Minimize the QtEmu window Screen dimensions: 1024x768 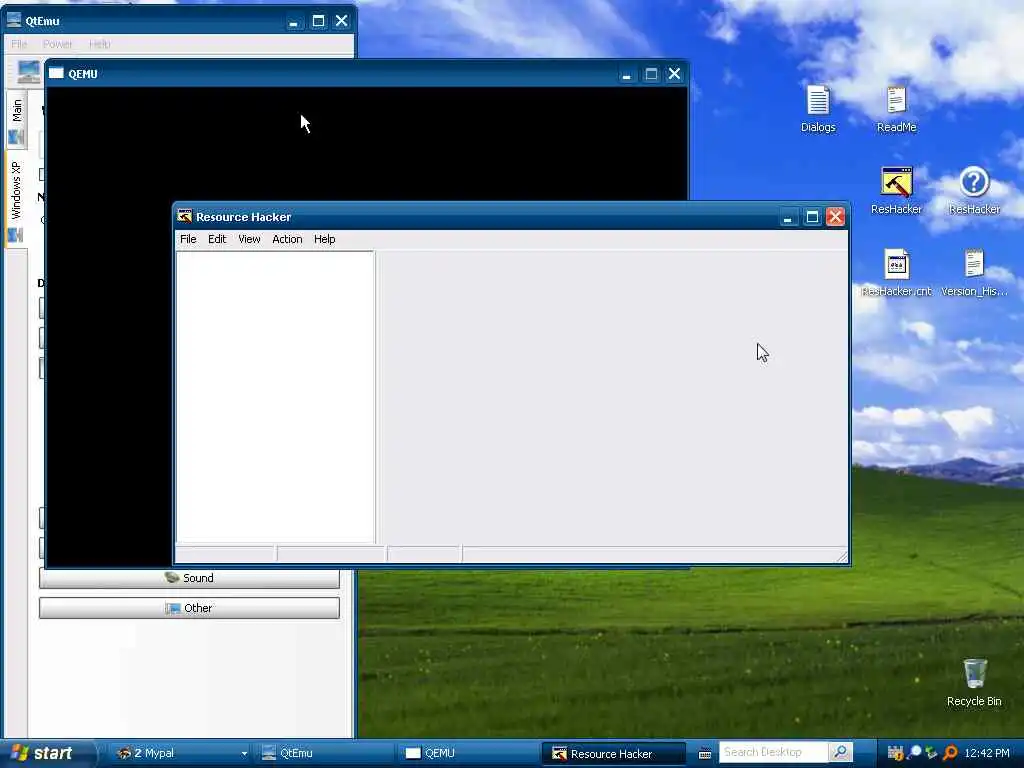pos(293,21)
